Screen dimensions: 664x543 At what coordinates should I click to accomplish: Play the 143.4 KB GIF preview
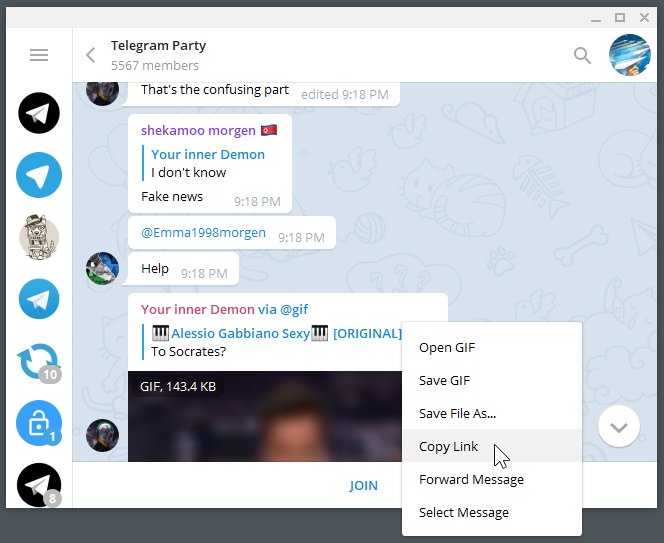pos(265,416)
